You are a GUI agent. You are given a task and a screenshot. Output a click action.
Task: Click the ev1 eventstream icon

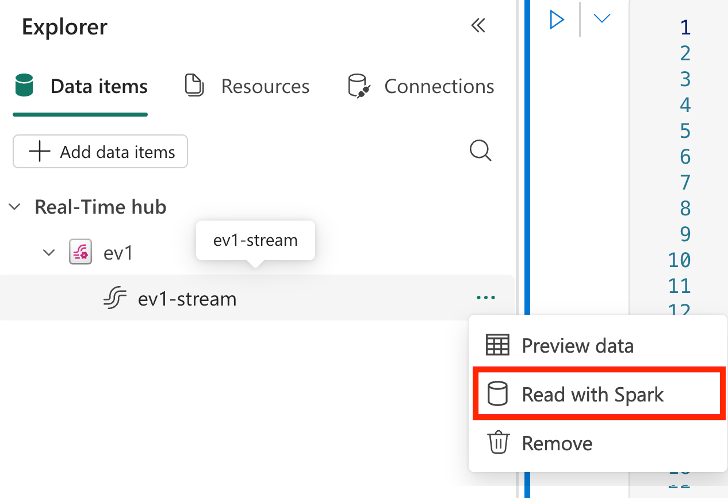click(x=80, y=253)
